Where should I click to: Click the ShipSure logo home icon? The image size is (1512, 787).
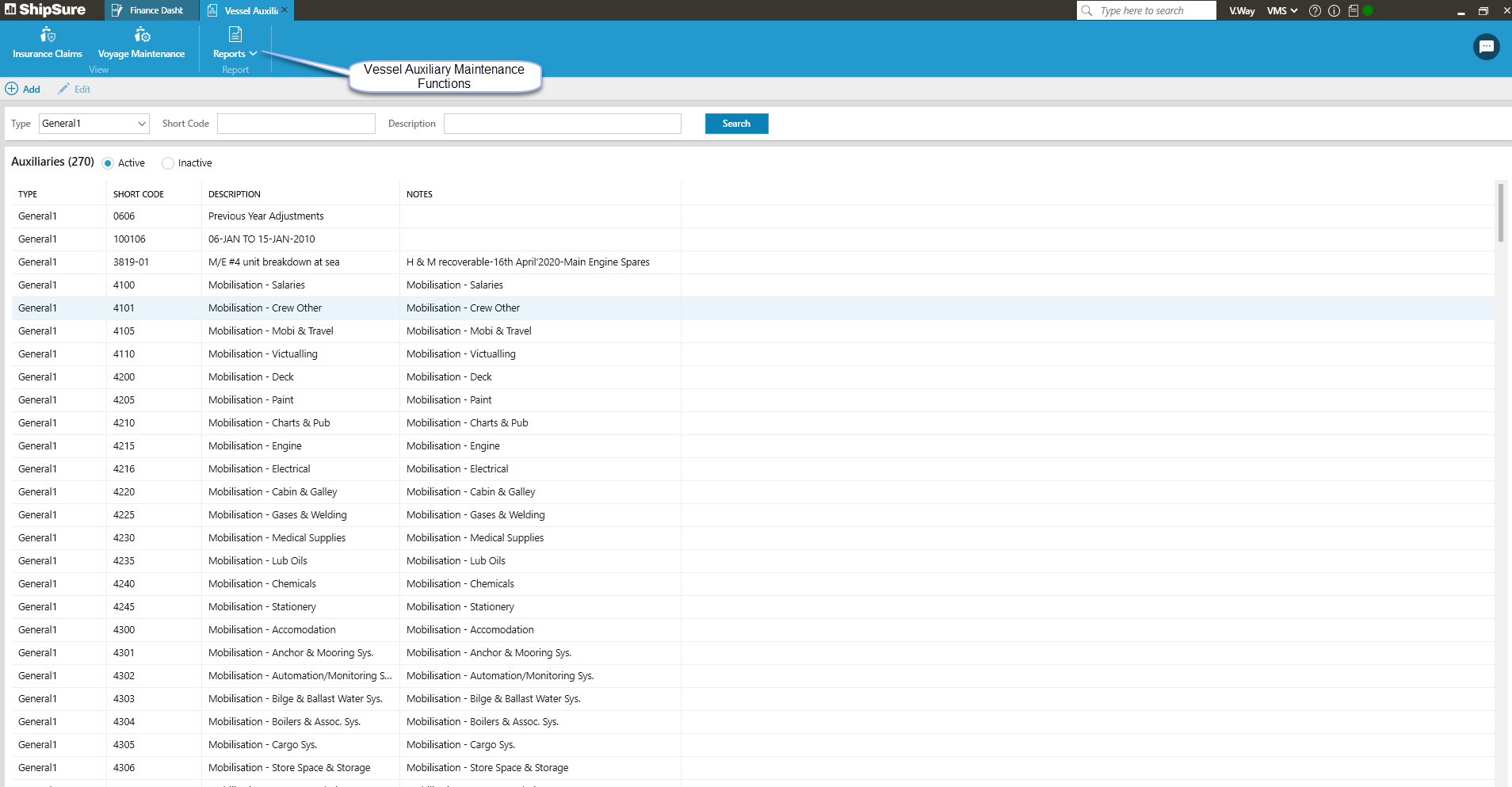tap(10, 10)
